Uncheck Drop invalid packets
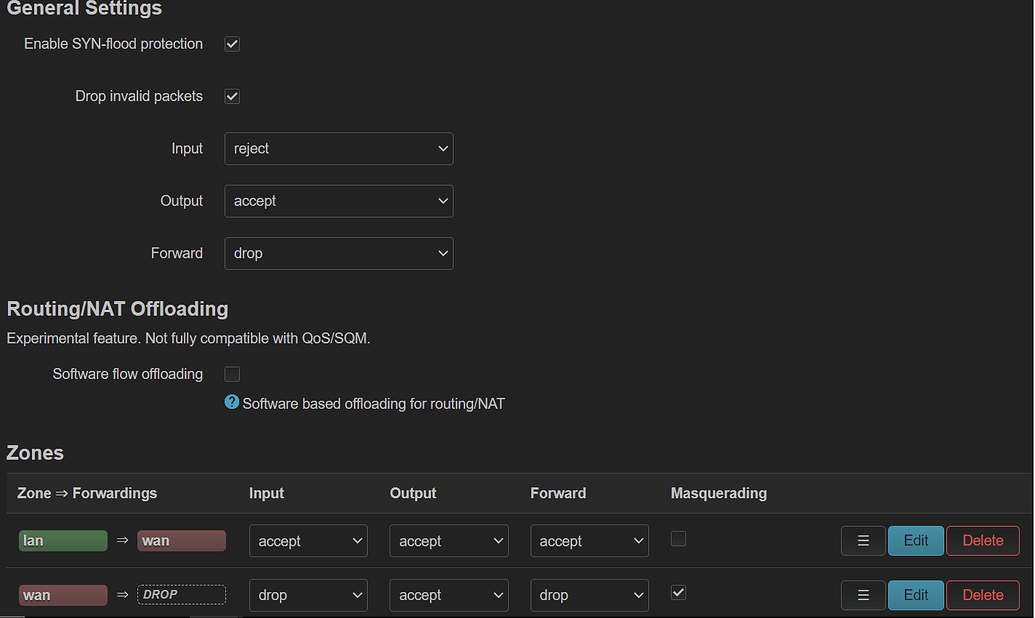Screen dimensions: 1035x618 tap(231, 96)
